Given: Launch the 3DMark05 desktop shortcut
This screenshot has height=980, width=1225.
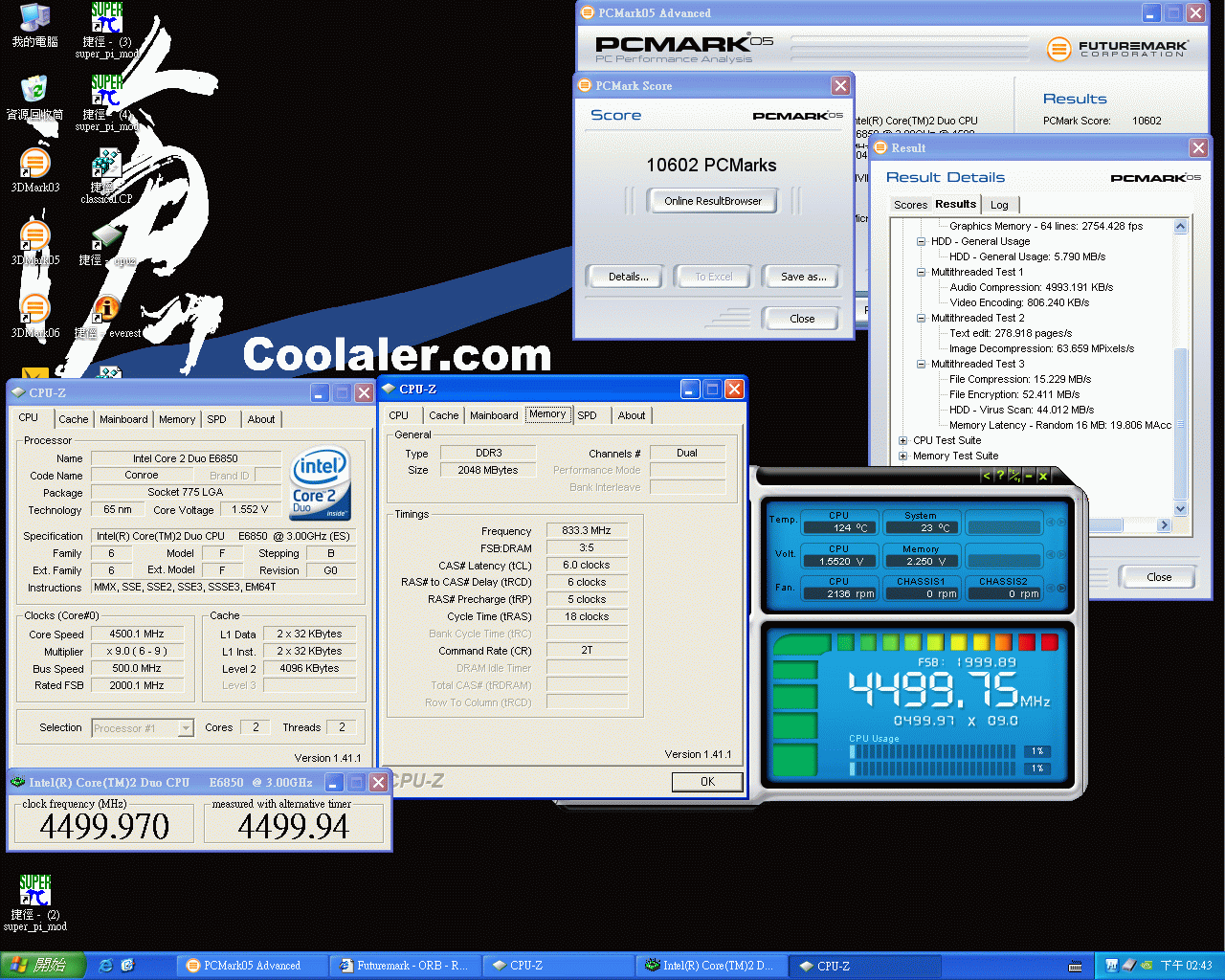Looking at the screenshot, I should point(34,244).
